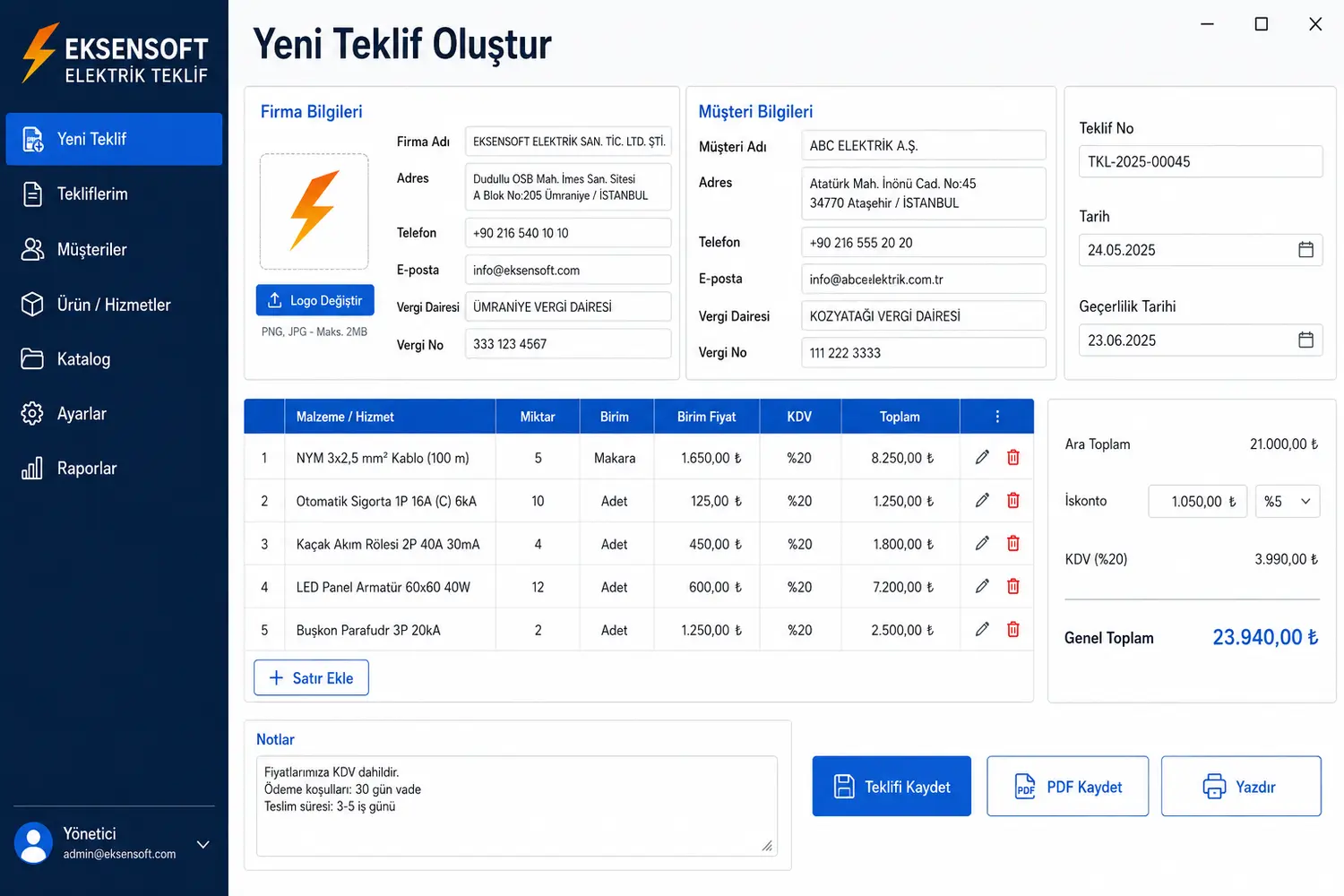Expand the Yönetici account menu
The height and width of the screenshot is (896, 1344).
[203, 844]
